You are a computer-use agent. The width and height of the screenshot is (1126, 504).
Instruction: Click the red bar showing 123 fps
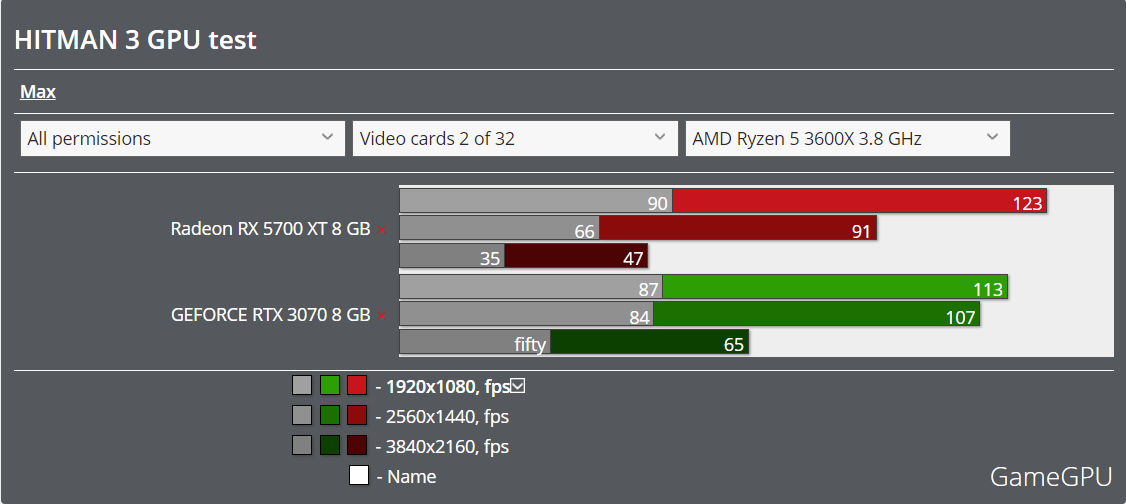(x=860, y=201)
